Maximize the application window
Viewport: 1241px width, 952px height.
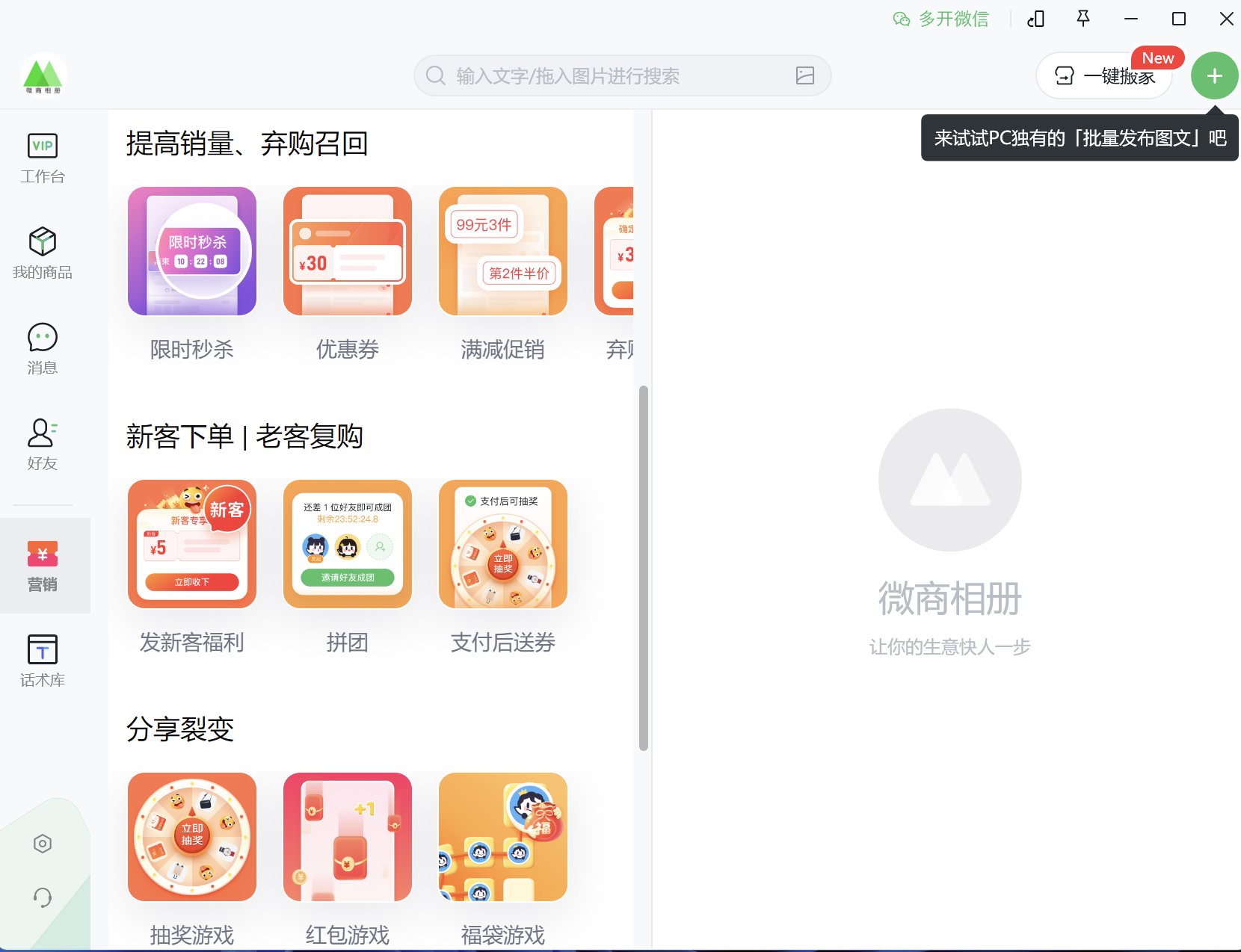[x=1179, y=19]
